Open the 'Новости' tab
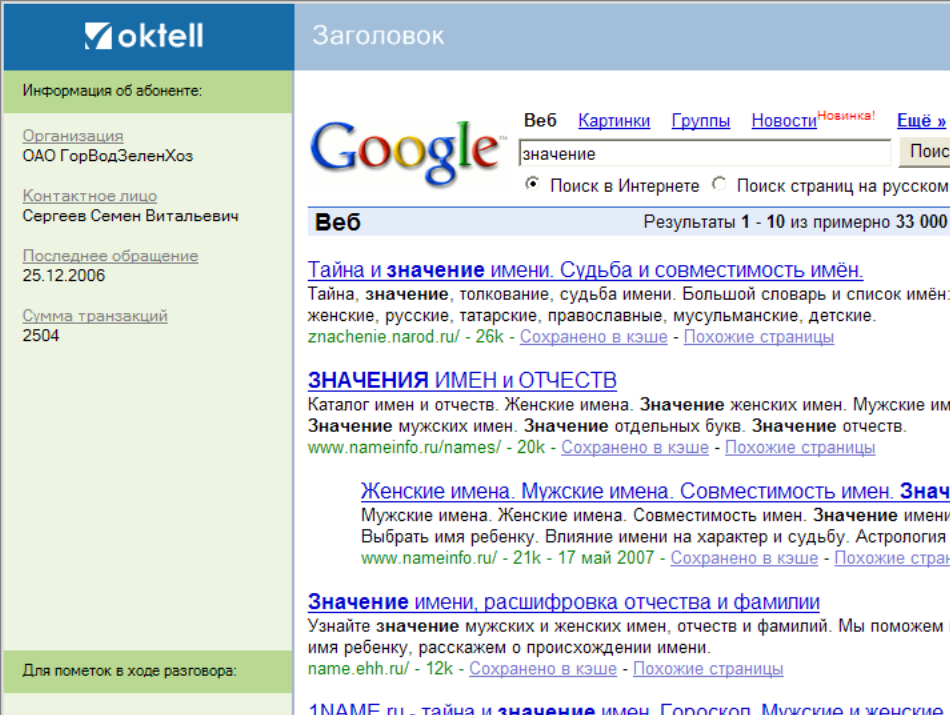 [x=784, y=121]
